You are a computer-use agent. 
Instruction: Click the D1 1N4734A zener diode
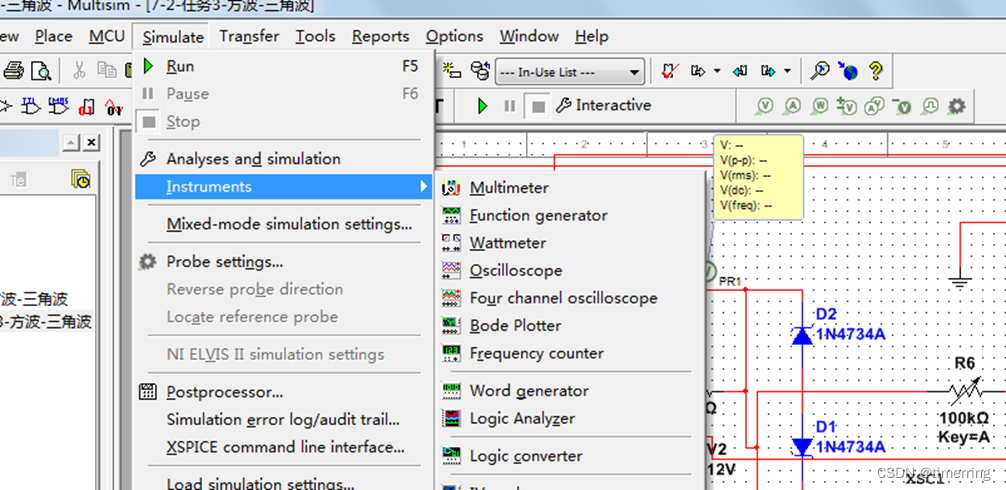point(803,446)
